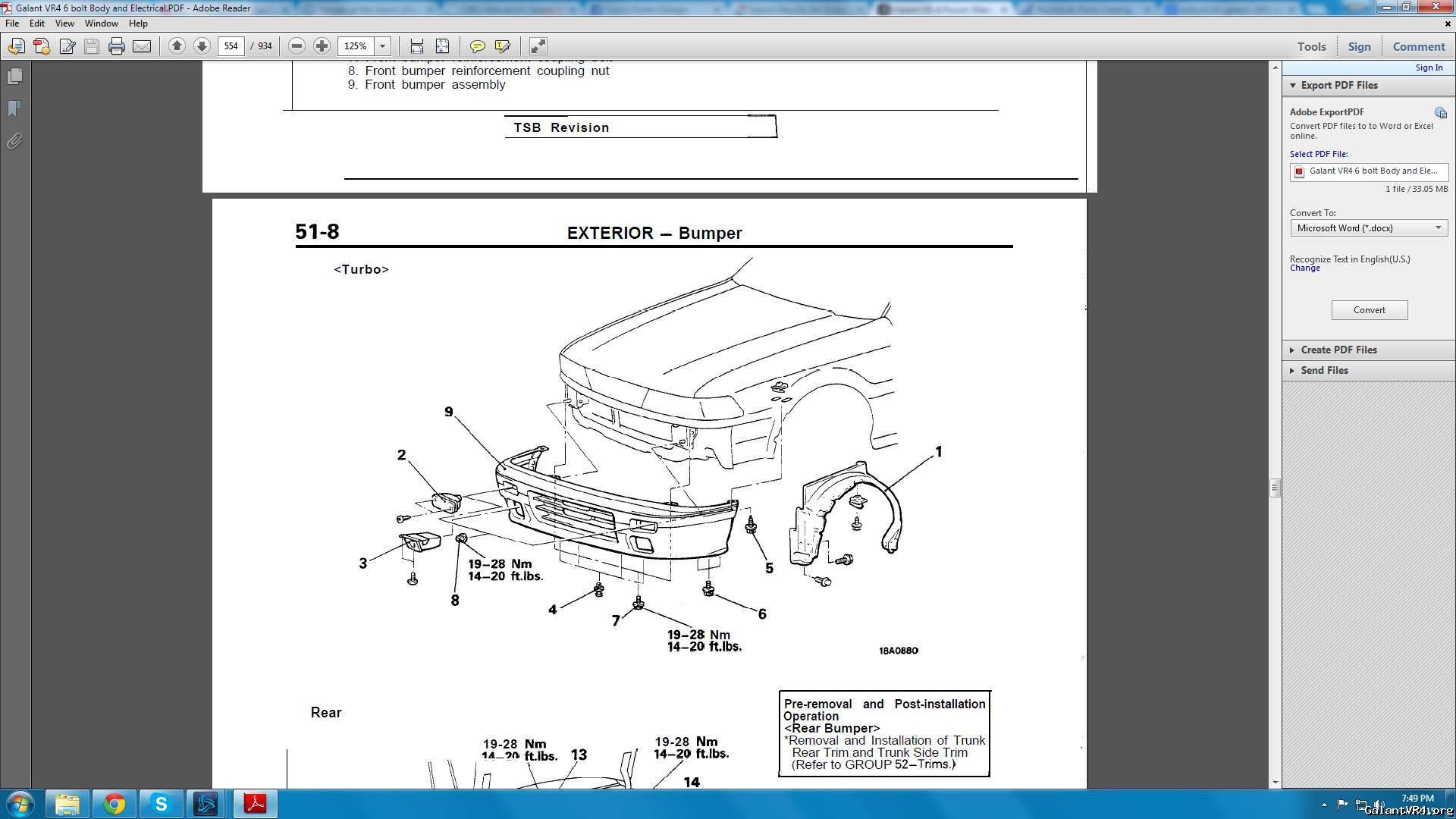Open the Page Thumbnails side panel

click(14, 77)
